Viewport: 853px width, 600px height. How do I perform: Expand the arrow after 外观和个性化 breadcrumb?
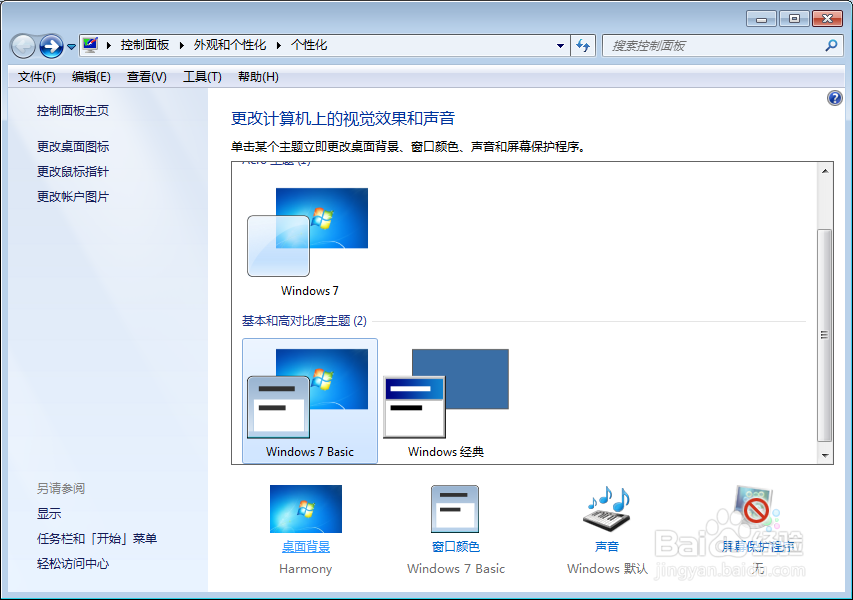point(279,45)
